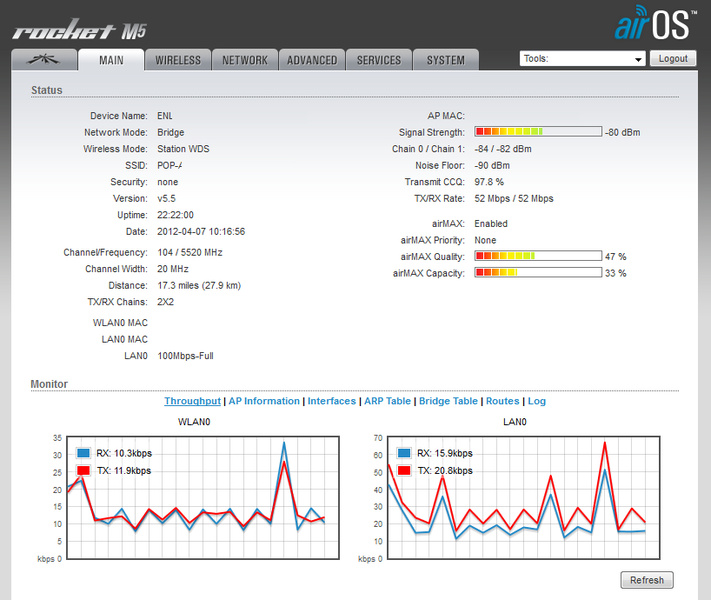Click the WLAN0 throughput graph
Image resolution: width=711 pixels, height=600 pixels.
[x=203, y=498]
